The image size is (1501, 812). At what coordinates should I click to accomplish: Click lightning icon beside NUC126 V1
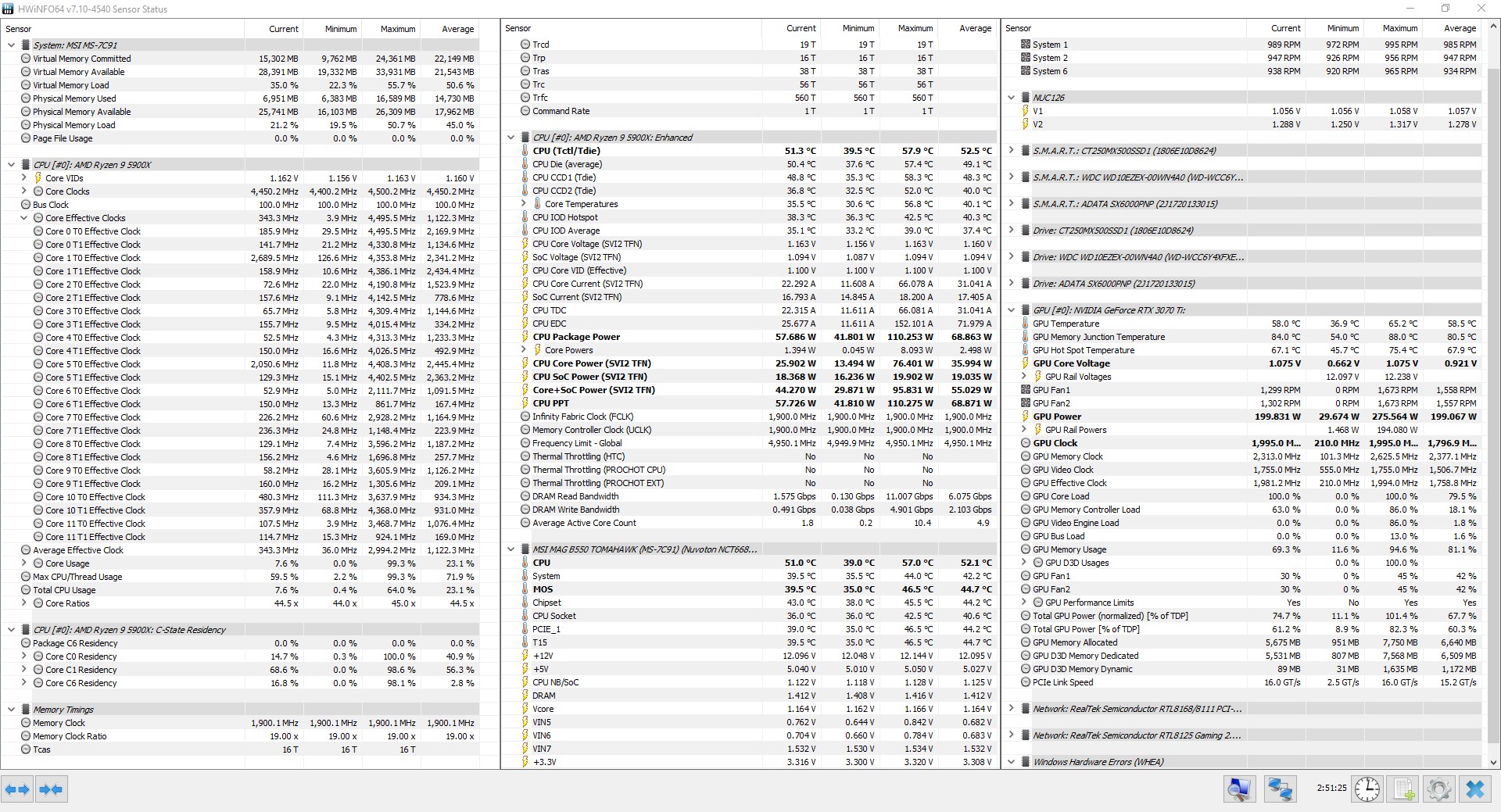[1026, 111]
